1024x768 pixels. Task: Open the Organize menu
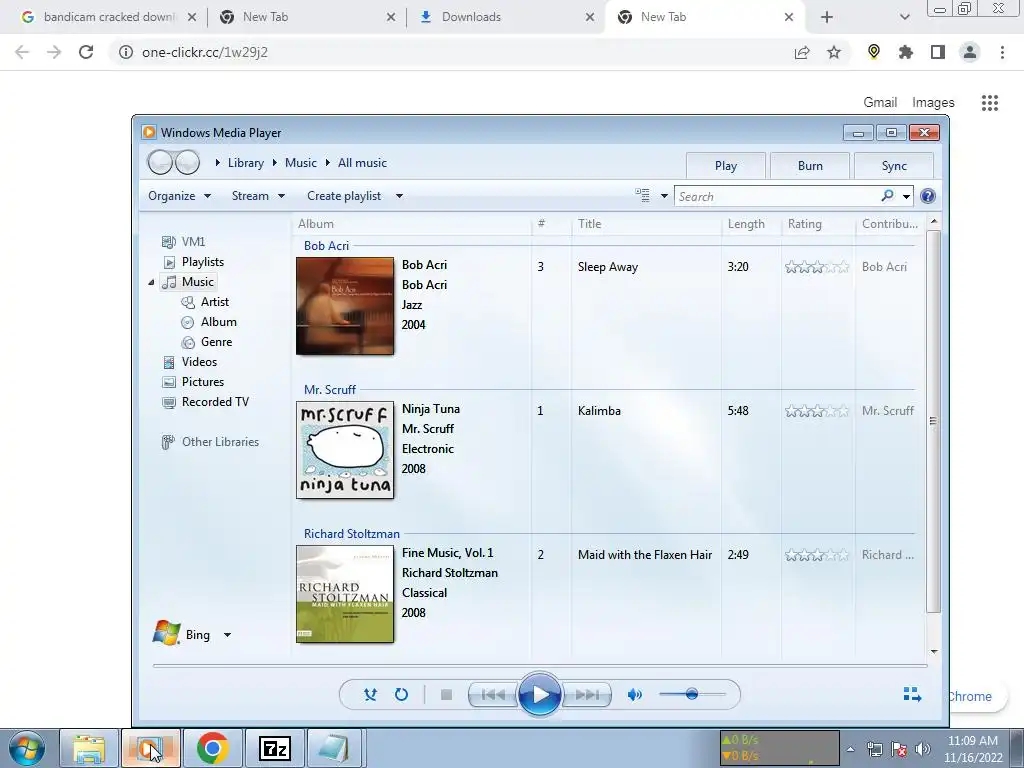point(179,196)
